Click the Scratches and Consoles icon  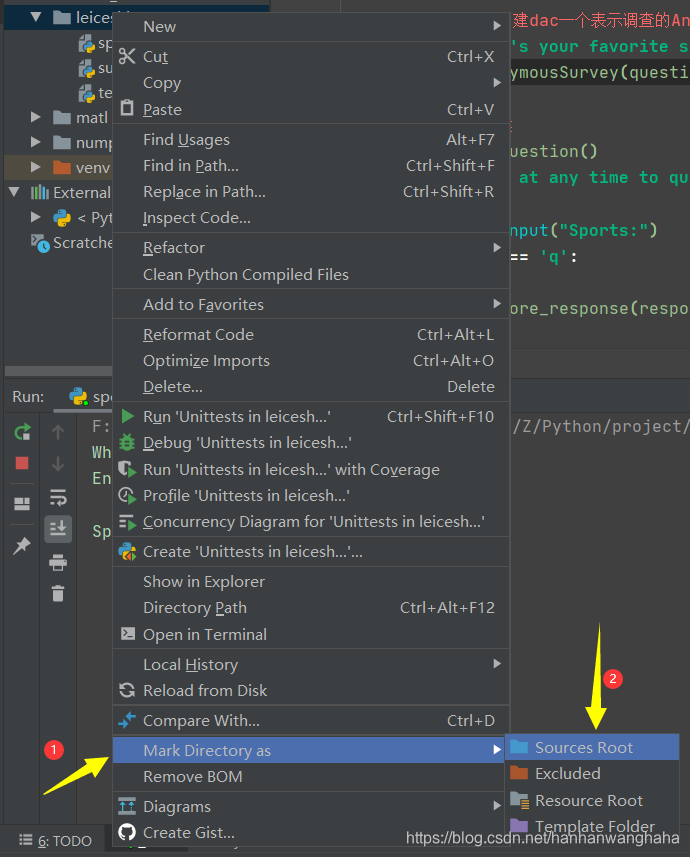[40, 243]
